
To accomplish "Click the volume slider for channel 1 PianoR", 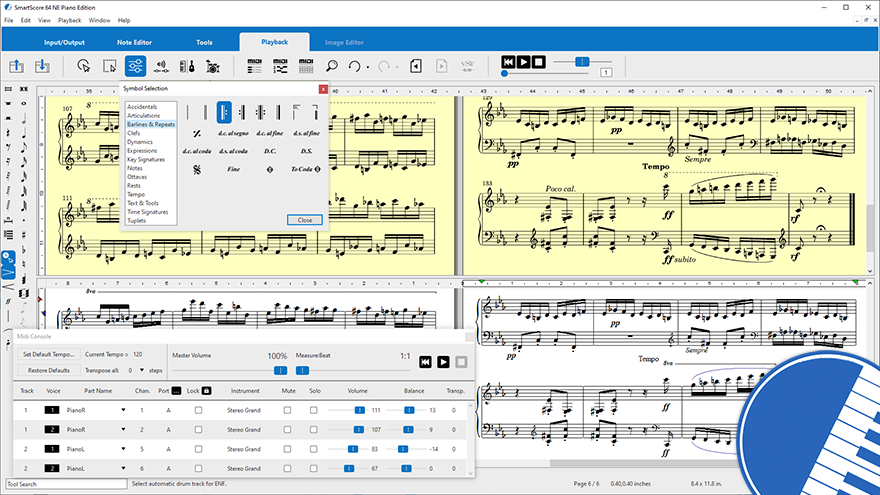I will tap(359, 410).
